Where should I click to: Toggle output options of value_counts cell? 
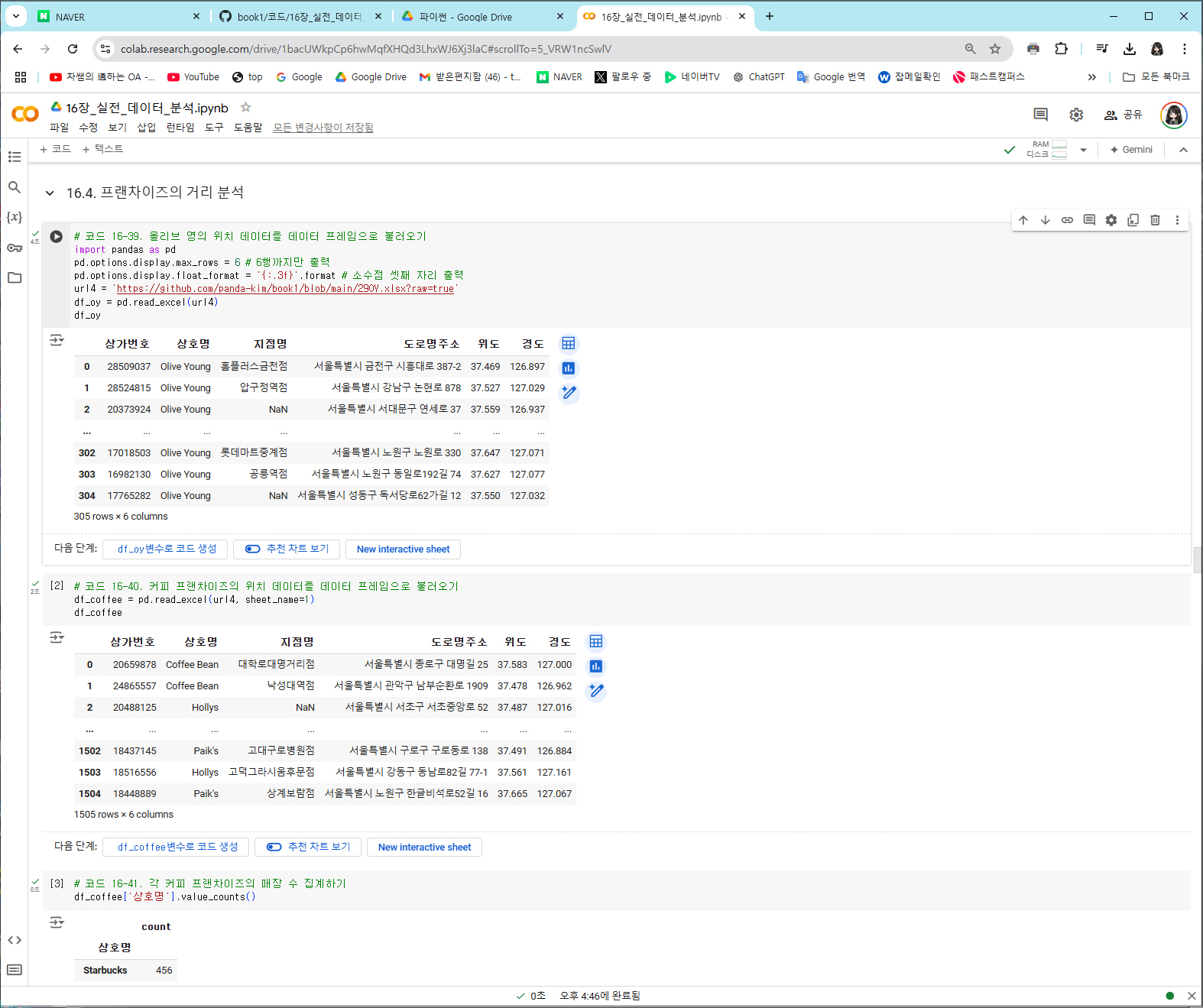(57, 922)
